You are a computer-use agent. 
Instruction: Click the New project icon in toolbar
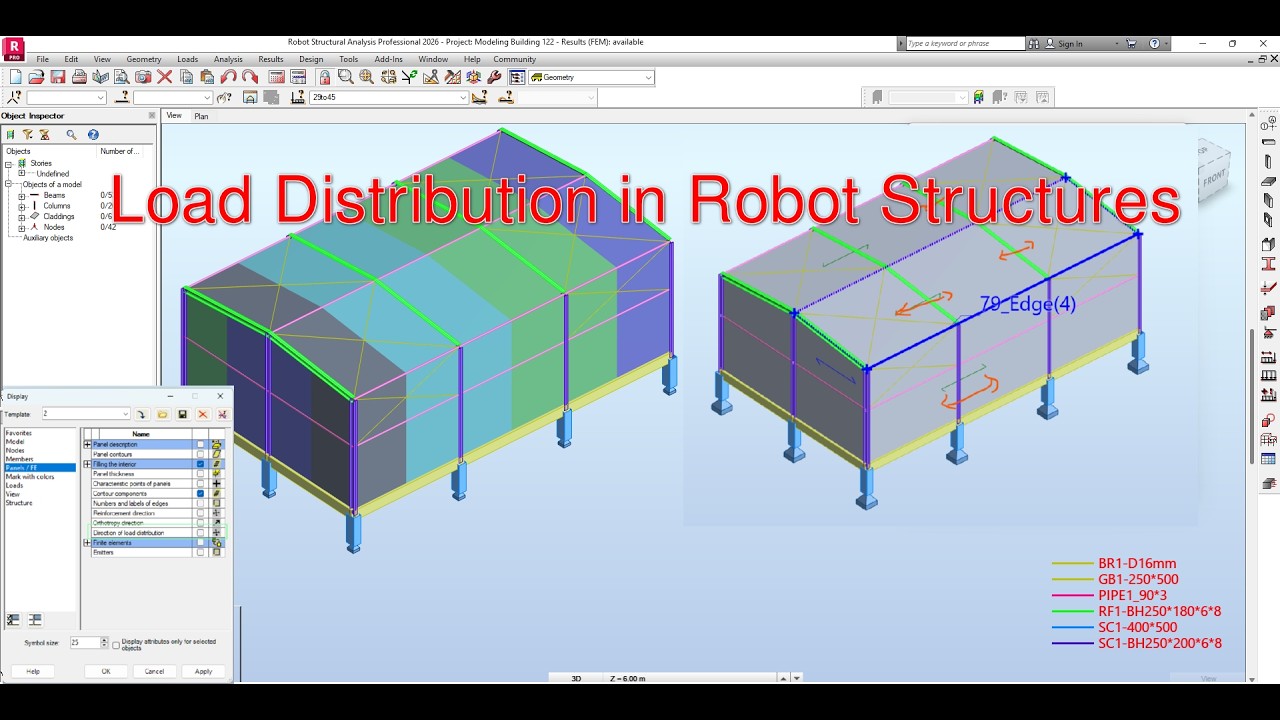click(15, 77)
